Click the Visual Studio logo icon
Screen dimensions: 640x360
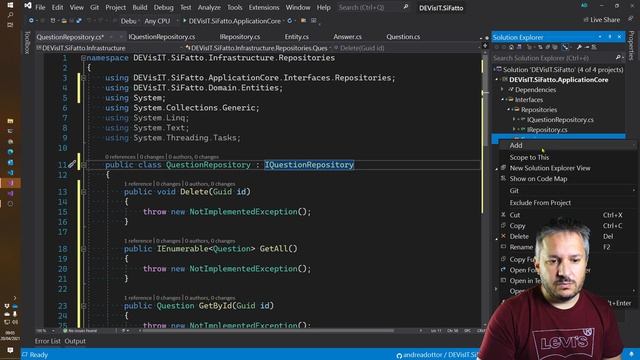coord(28,6)
